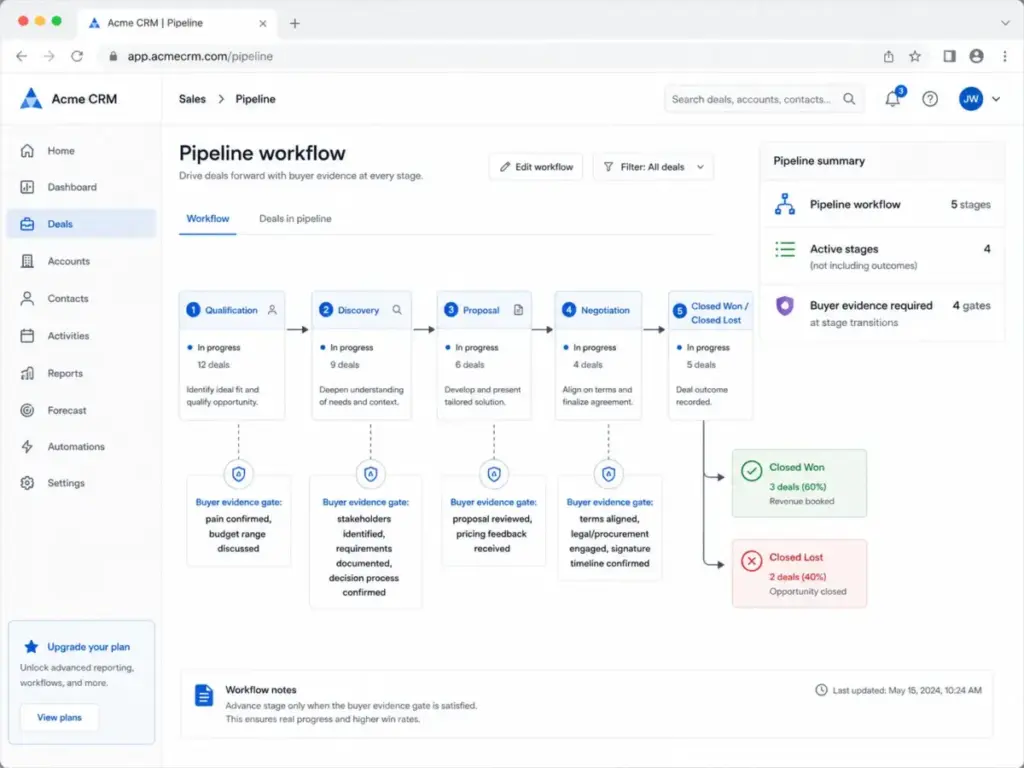
Task: Open Dashboard in the sidebar
Action: [81, 187]
